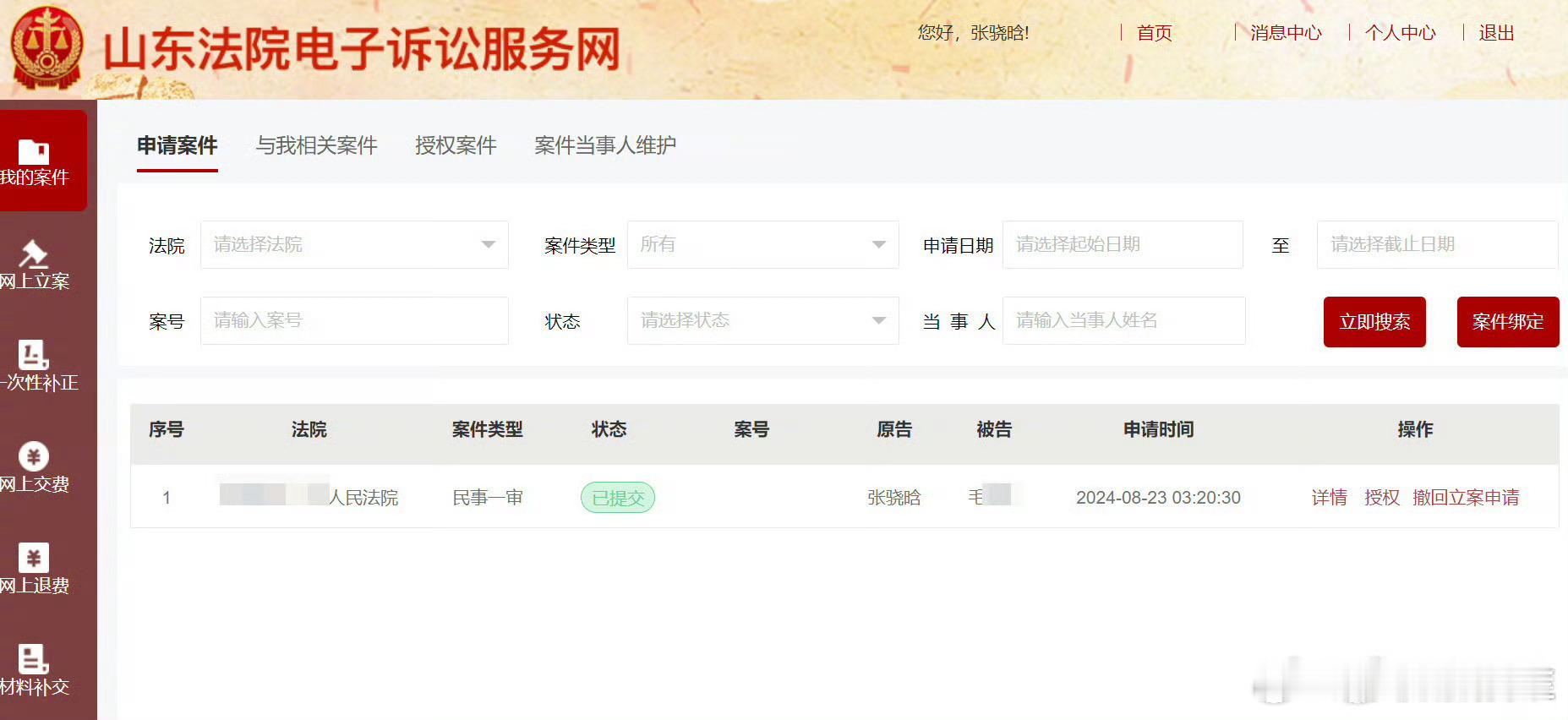1568x720 pixels.
Task: Click the 操作 column header
Action: [1415, 429]
